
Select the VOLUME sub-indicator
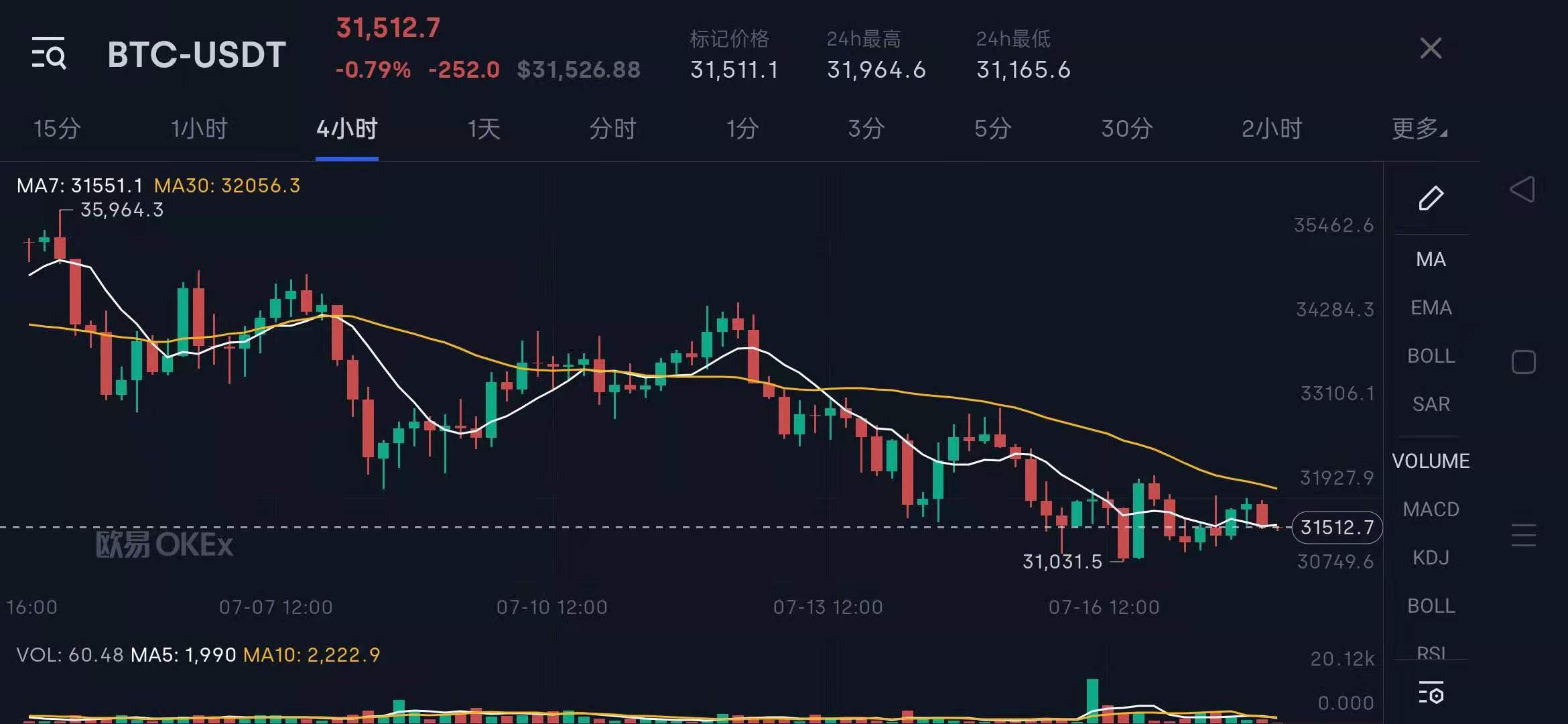pos(1431,461)
